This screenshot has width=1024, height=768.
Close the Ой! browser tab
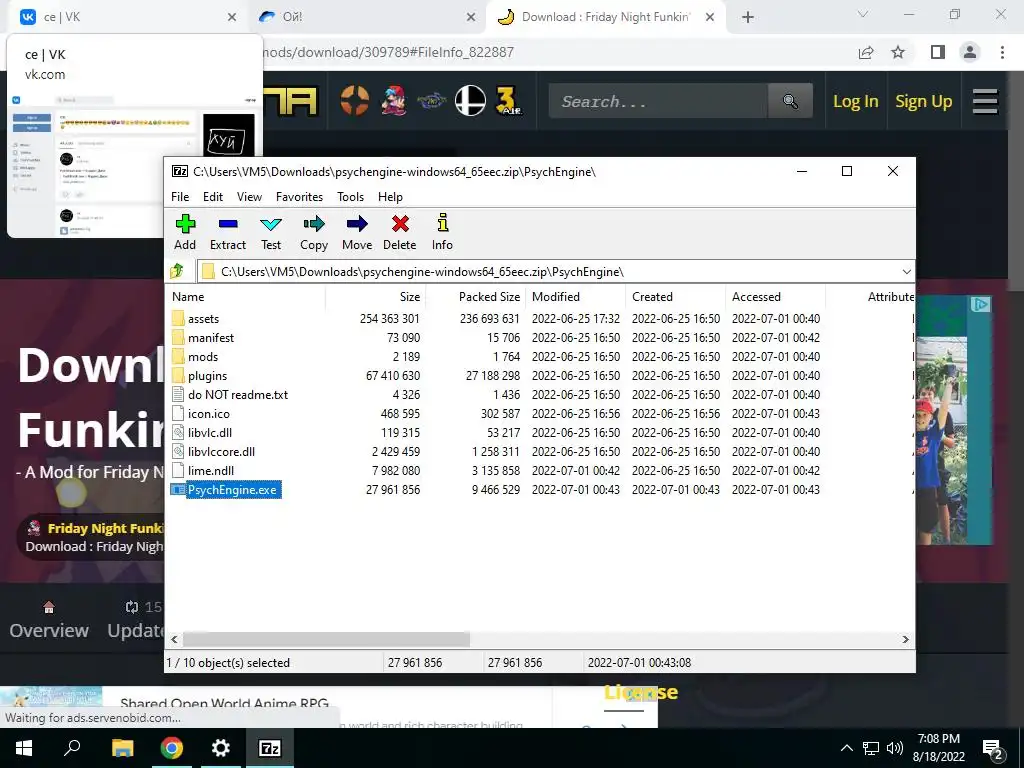click(x=471, y=18)
